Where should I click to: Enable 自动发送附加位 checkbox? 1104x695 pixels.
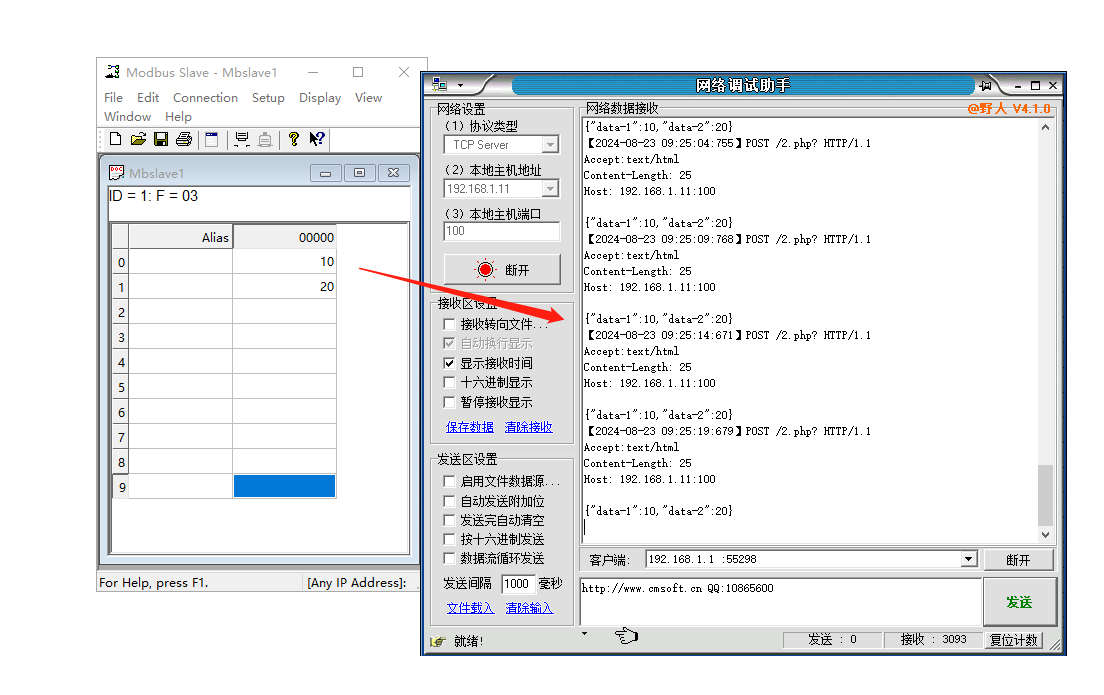pos(449,501)
